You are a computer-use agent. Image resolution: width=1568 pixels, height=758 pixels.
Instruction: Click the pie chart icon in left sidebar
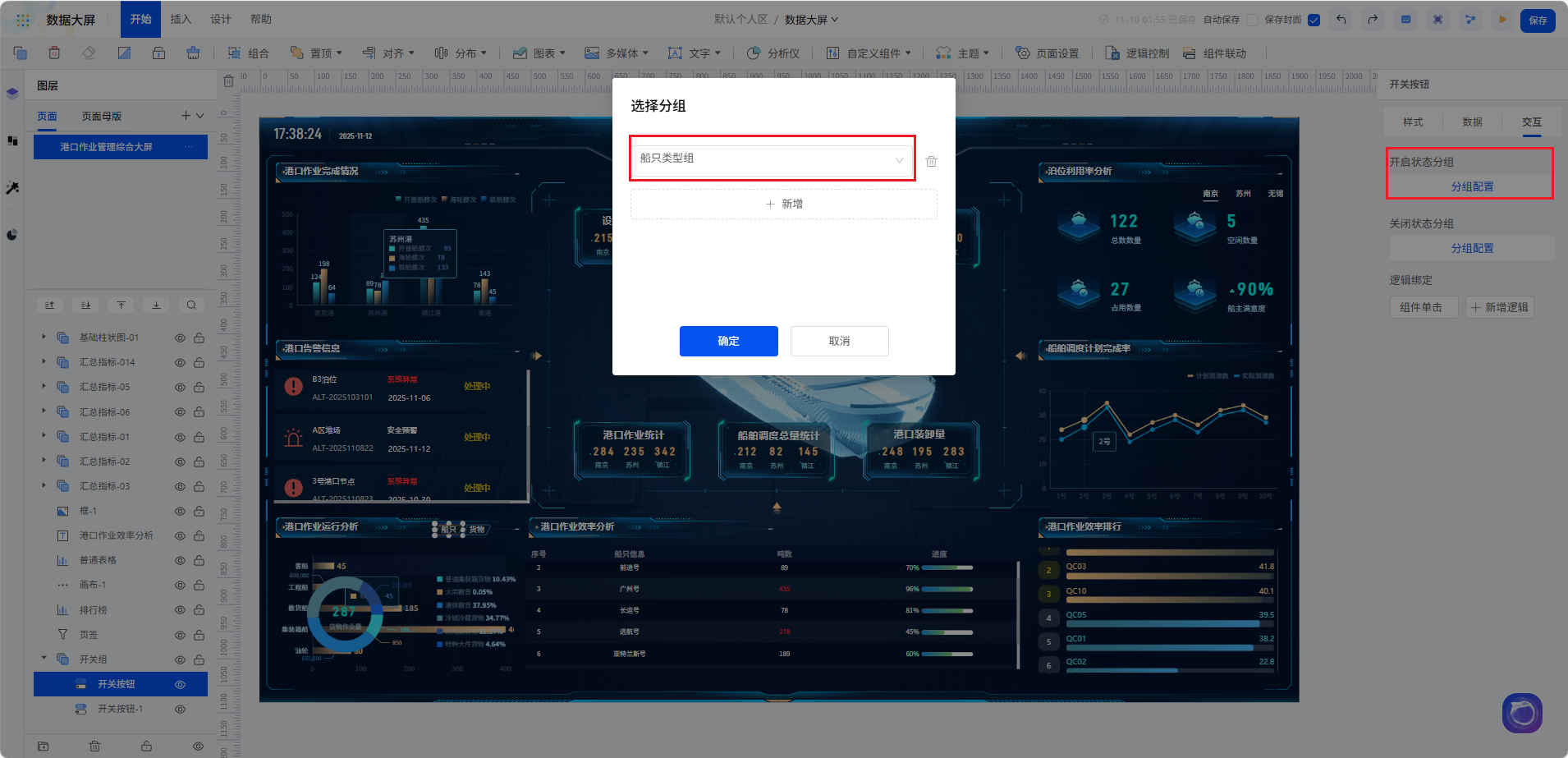tap(12, 235)
